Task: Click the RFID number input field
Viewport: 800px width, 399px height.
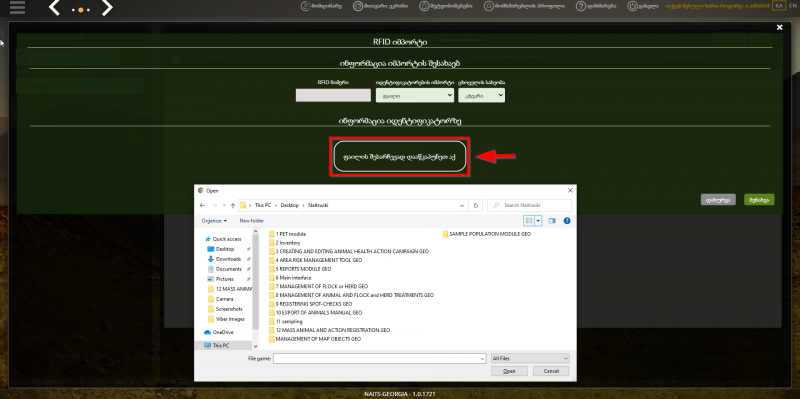Action: click(333, 95)
